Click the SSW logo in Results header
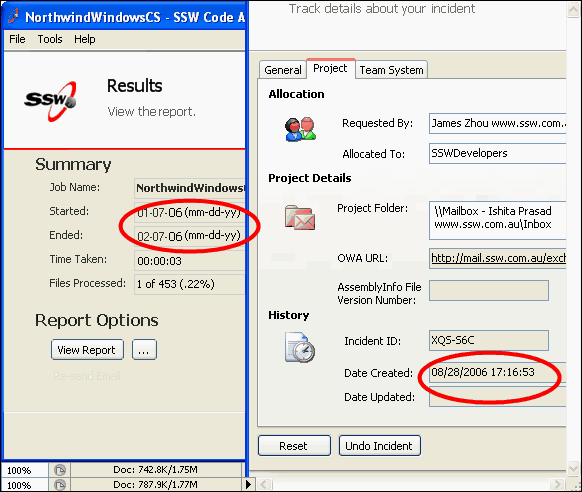This screenshot has height=492, width=582. pos(50,101)
